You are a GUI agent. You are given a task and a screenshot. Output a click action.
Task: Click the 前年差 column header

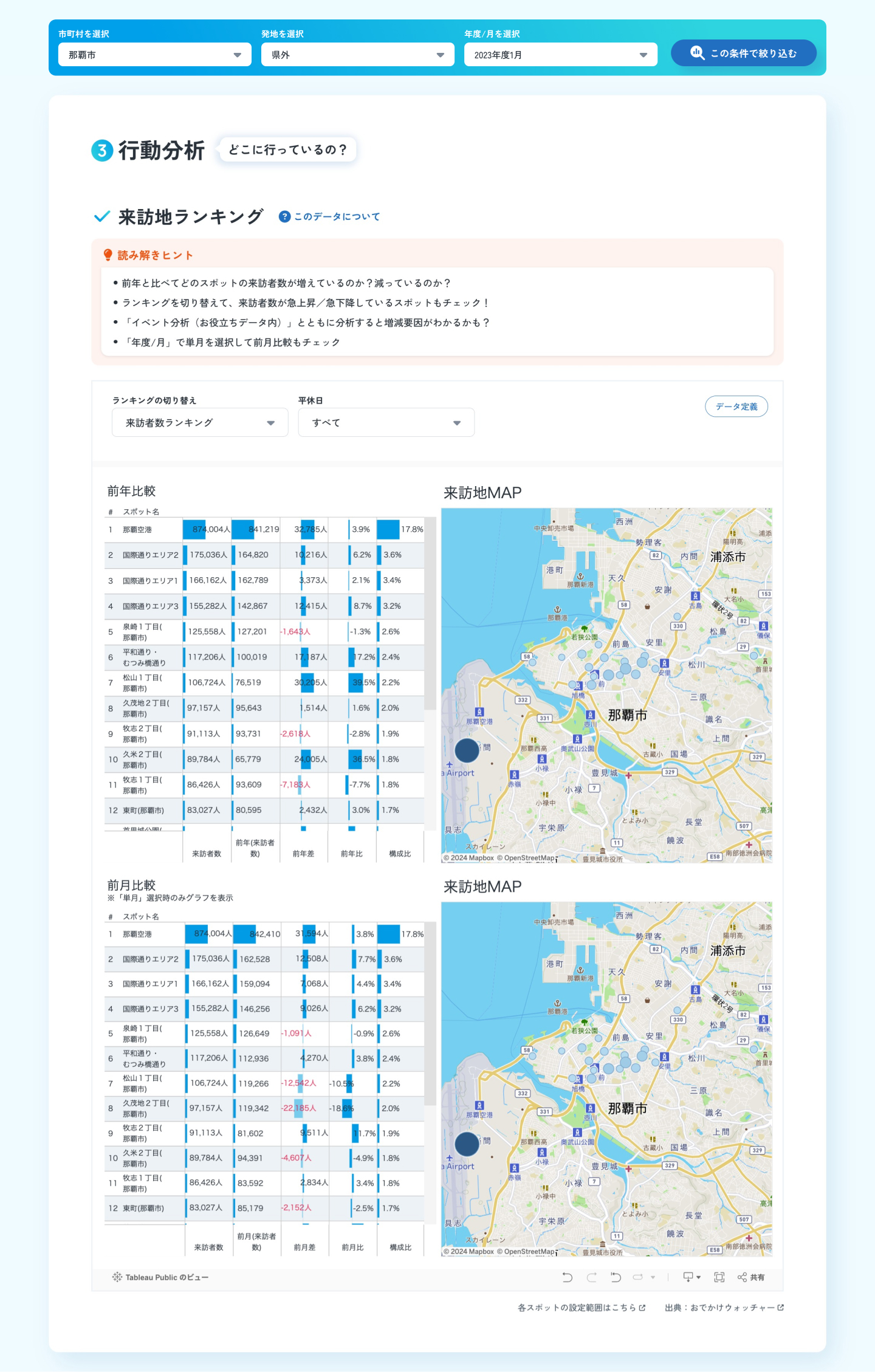[x=303, y=854]
